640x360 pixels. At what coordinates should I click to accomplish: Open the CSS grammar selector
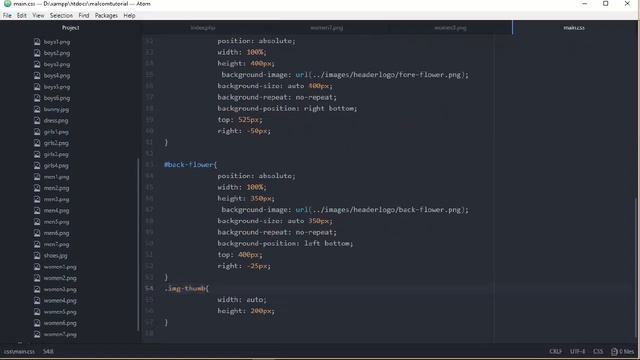coord(598,351)
